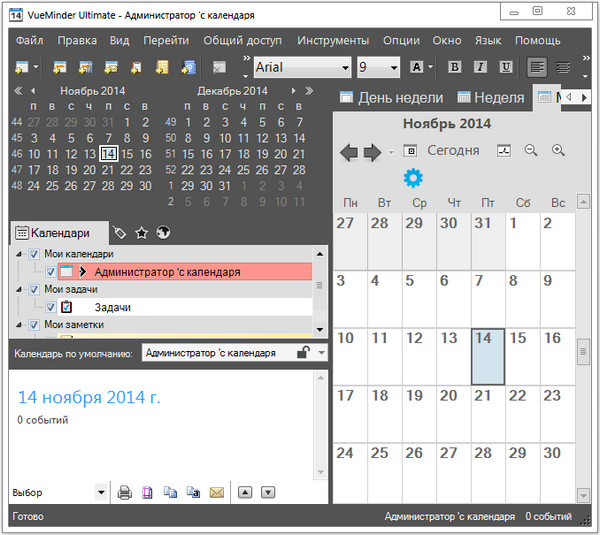
Task: Open the Инструменты menu
Action: tap(333, 41)
